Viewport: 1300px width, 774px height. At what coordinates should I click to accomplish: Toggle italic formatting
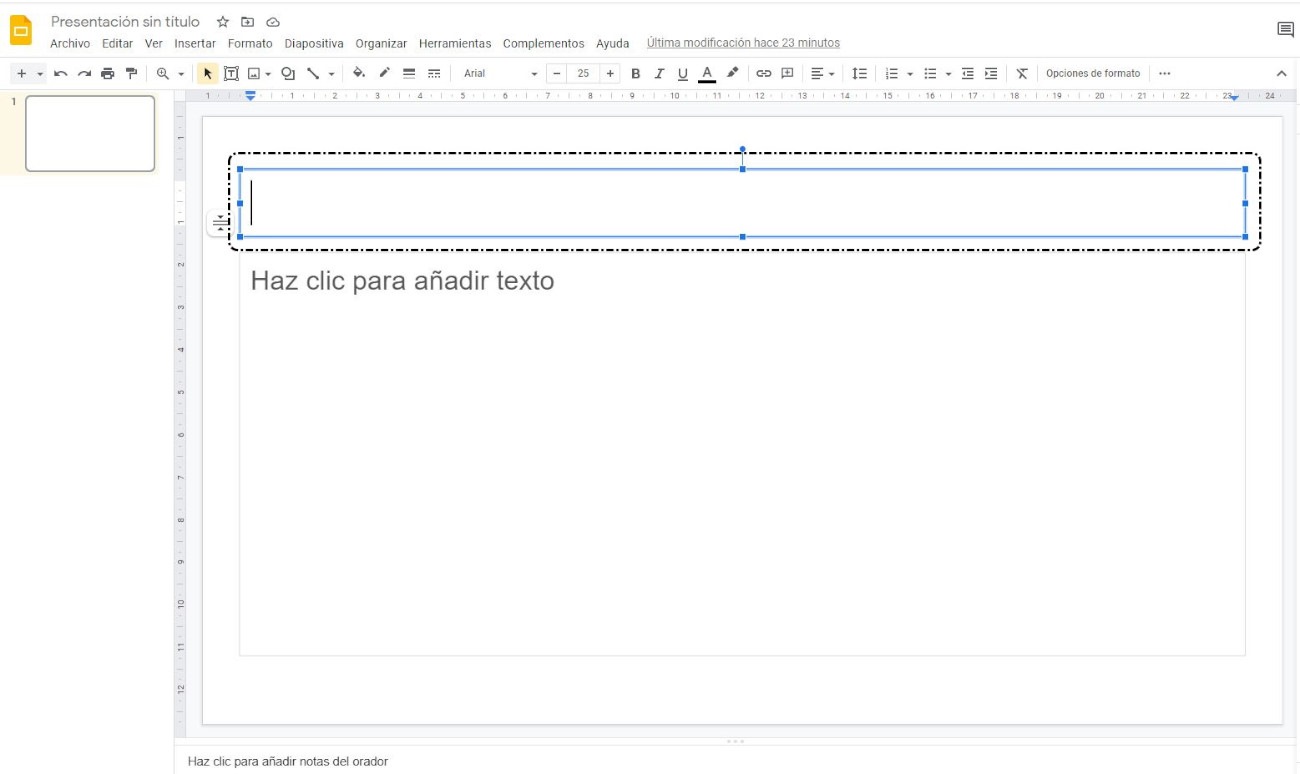(659, 74)
